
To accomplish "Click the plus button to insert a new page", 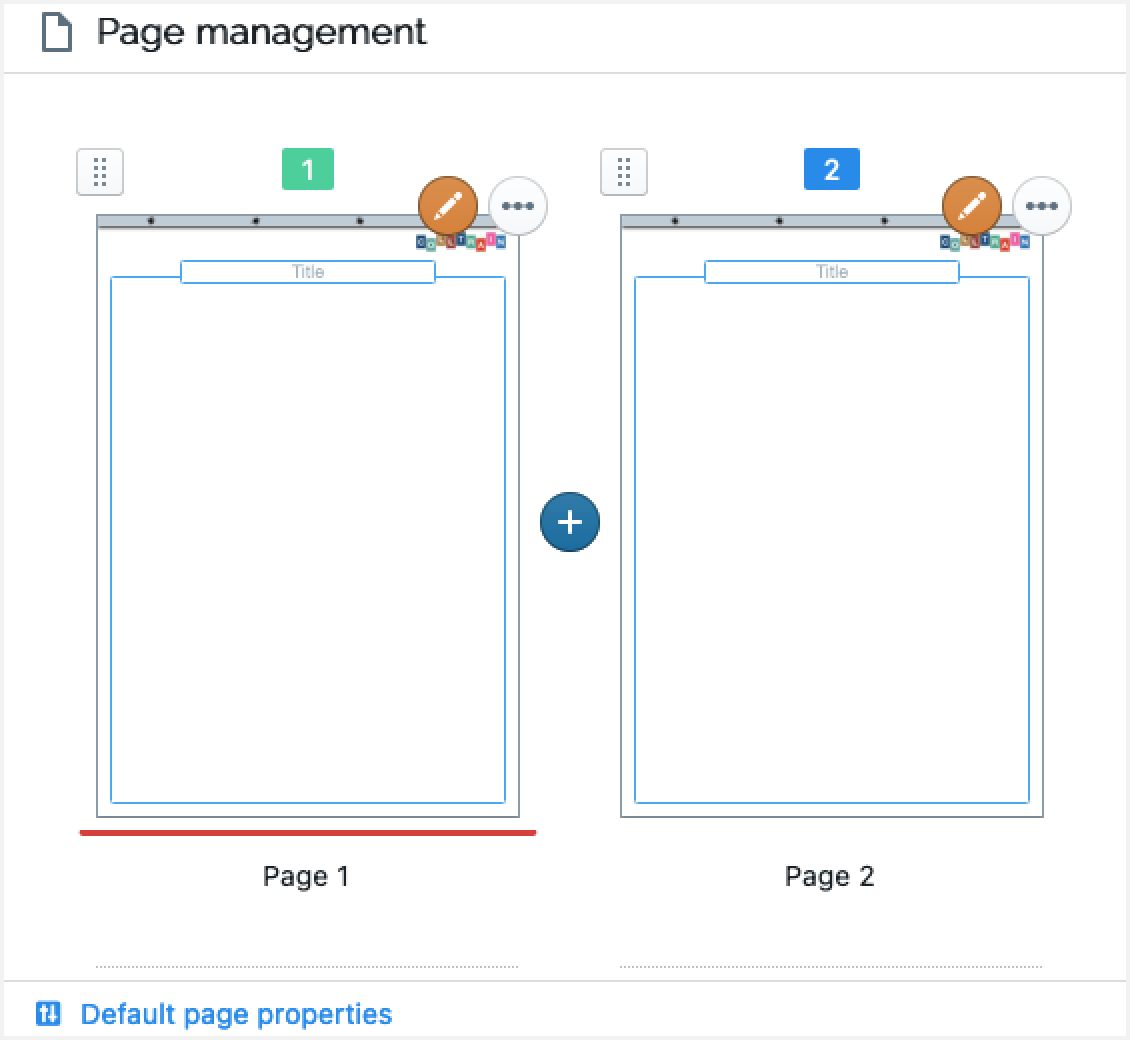I will coord(570,521).
